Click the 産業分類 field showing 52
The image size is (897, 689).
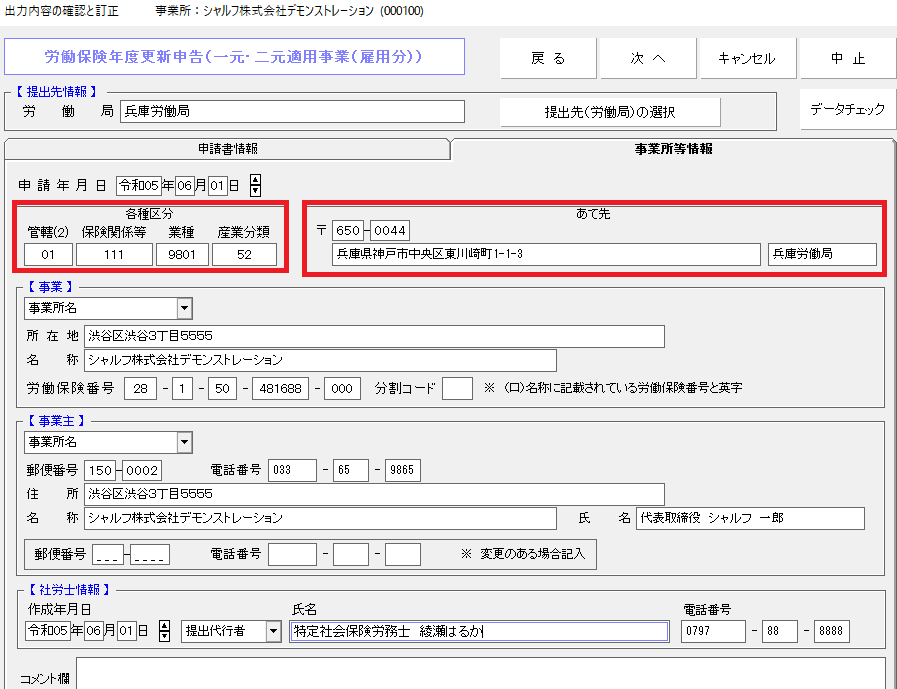click(x=244, y=254)
